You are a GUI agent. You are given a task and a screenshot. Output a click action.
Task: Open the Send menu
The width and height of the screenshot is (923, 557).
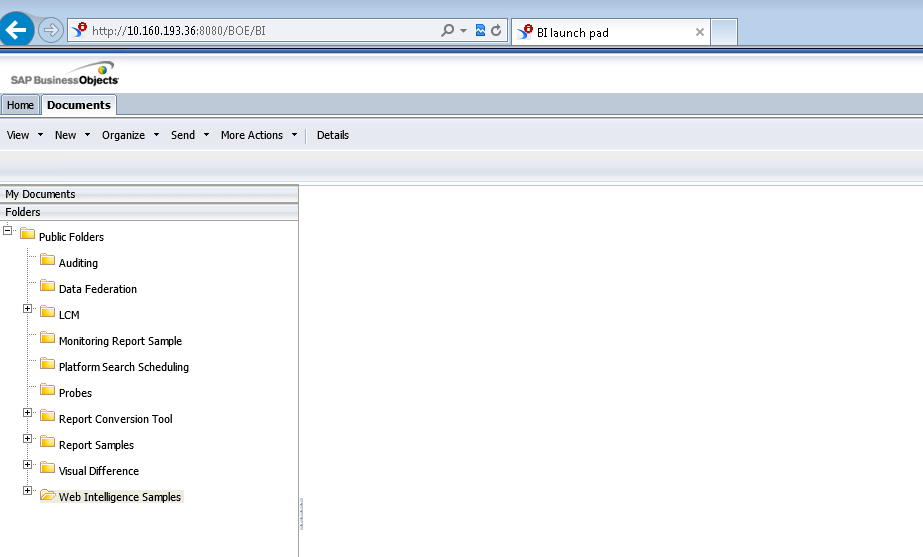pyautogui.click(x=183, y=135)
